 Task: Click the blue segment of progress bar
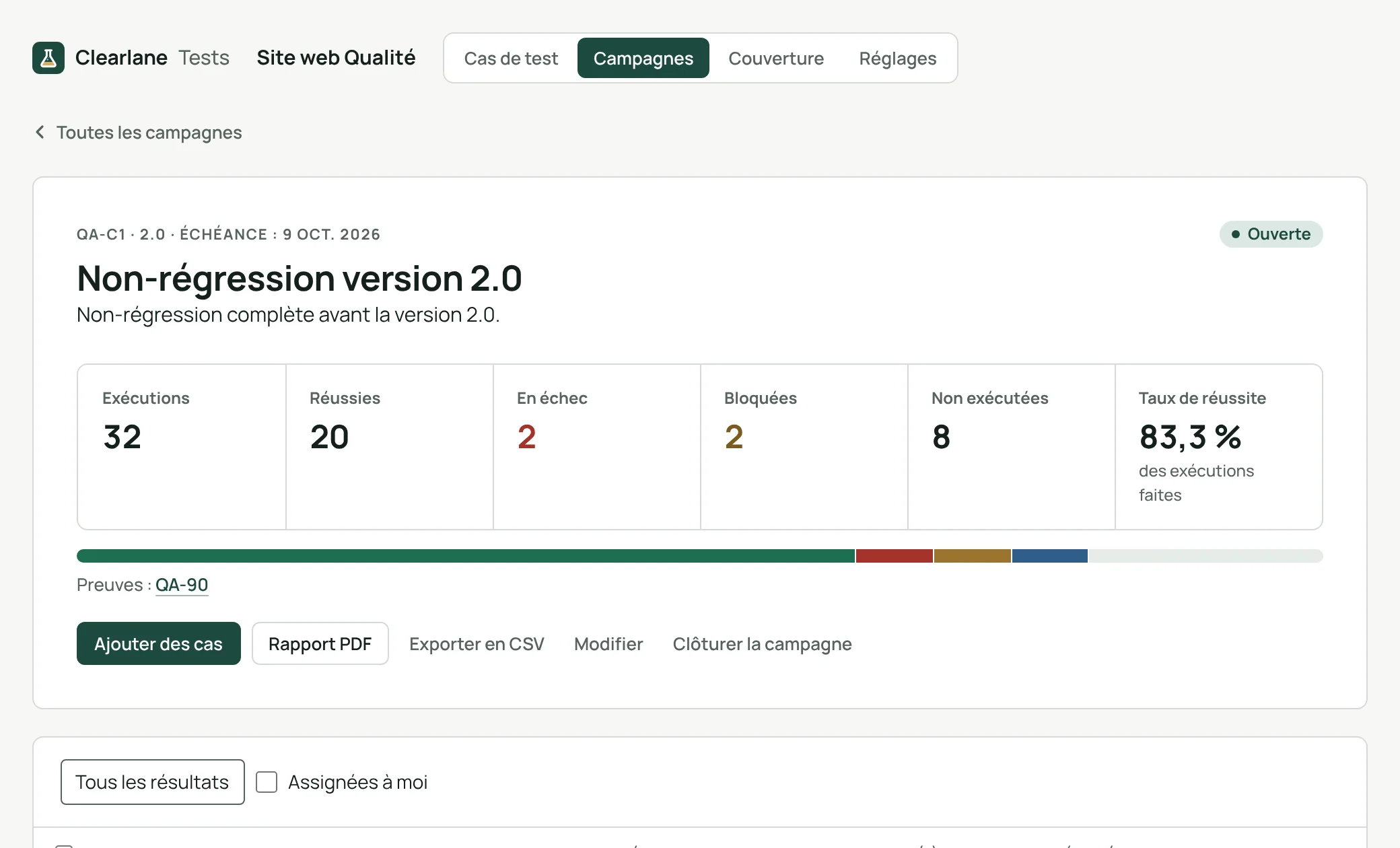coord(1050,556)
